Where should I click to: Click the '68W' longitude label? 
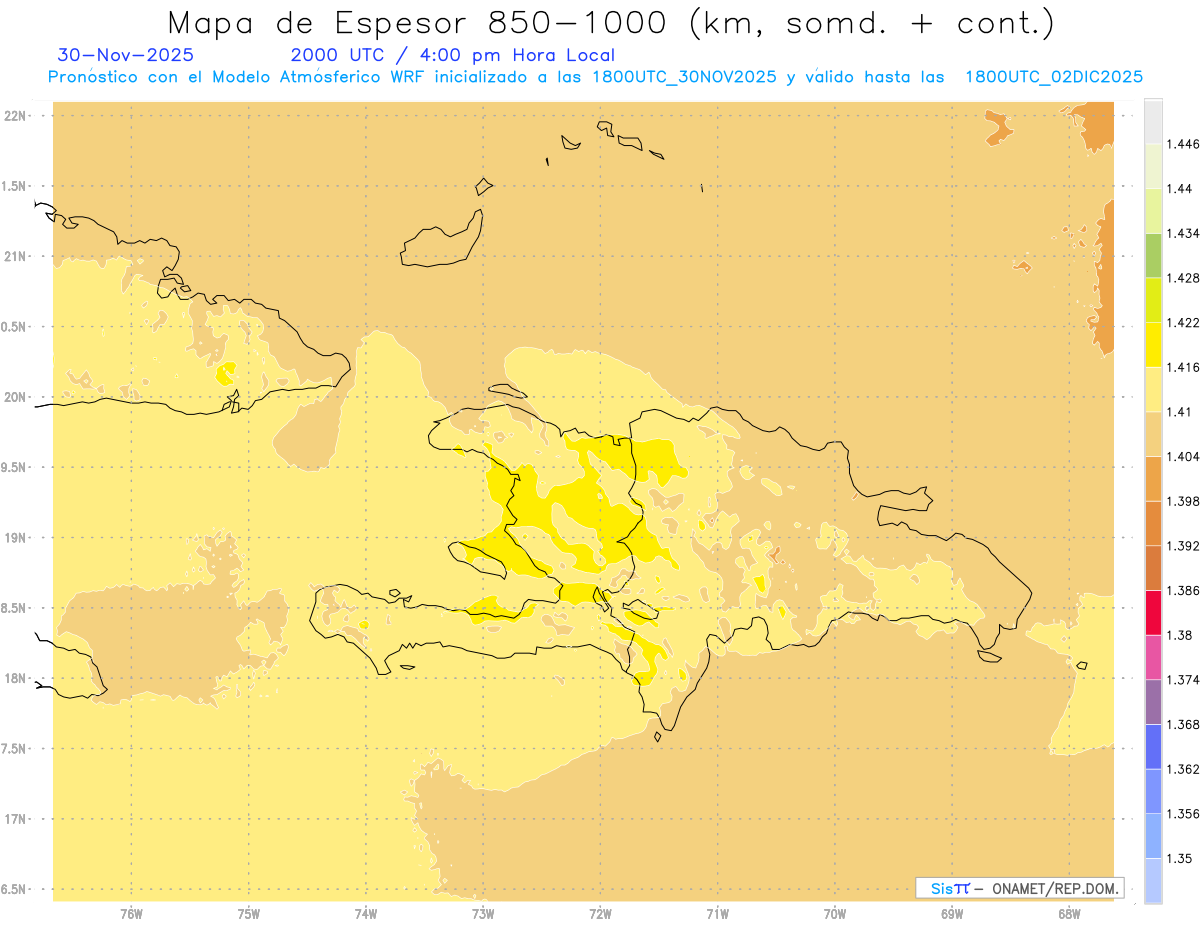pos(1069,913)
